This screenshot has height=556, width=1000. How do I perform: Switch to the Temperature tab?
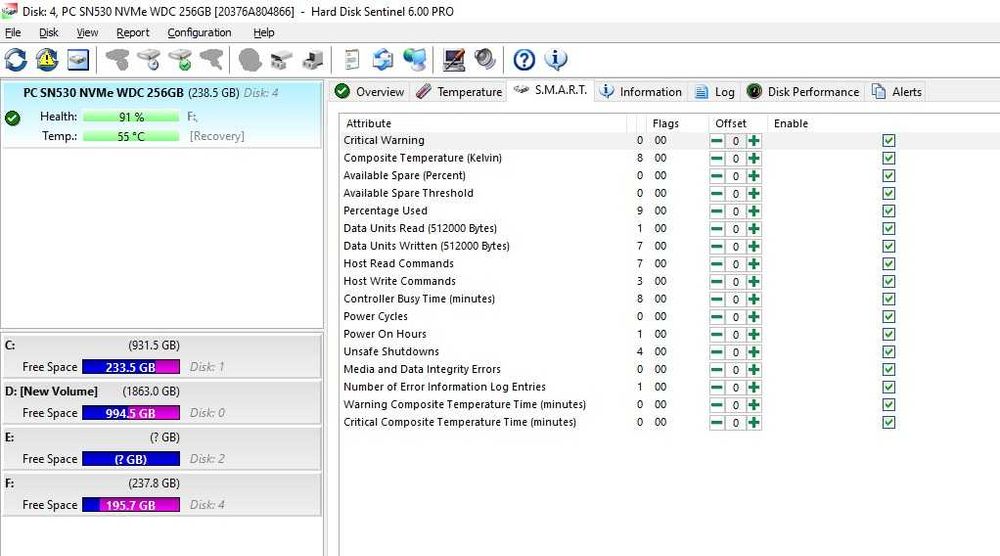(x=459, y=92)
